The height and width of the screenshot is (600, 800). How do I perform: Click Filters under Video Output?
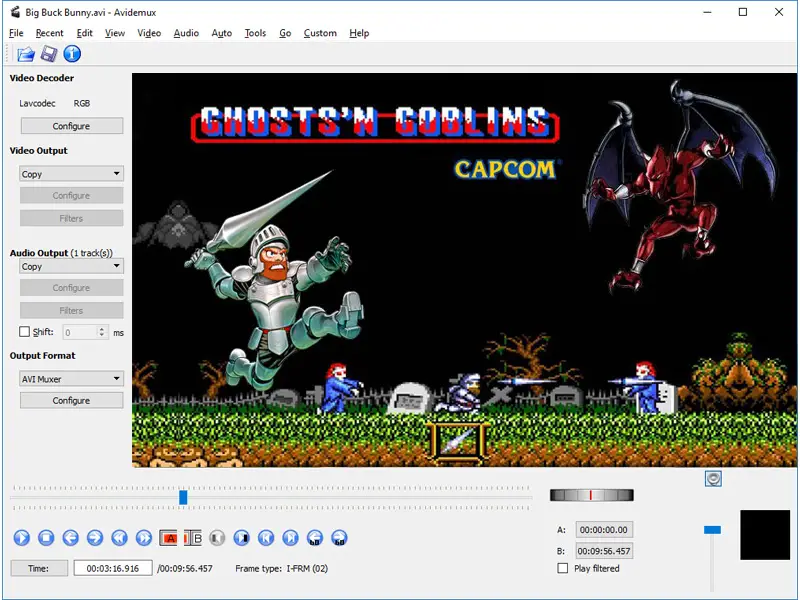pos(71,218)
